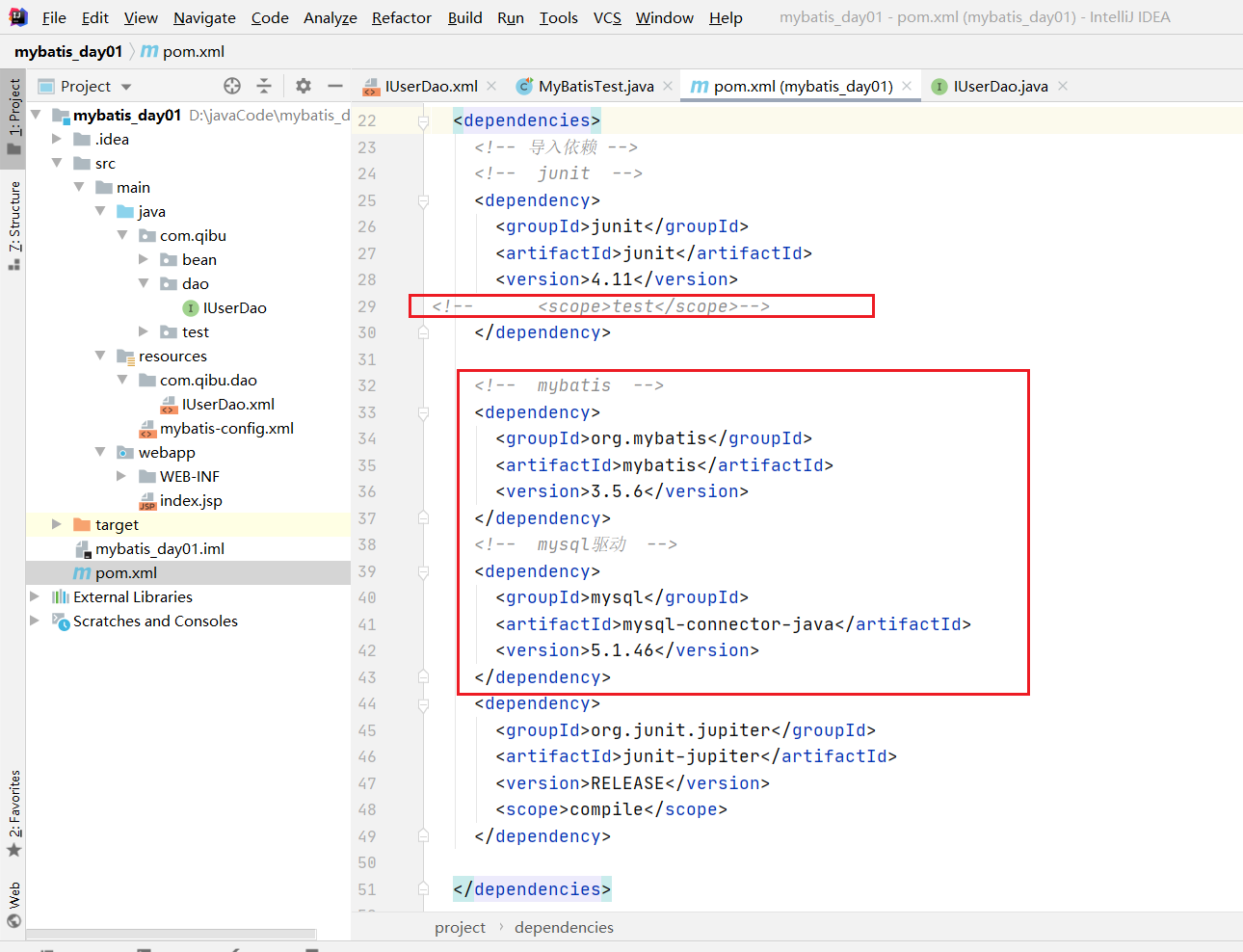Screen dimensions: 1243x952
Task: Select index.jsp in project tree
Action: pos(191,500)
